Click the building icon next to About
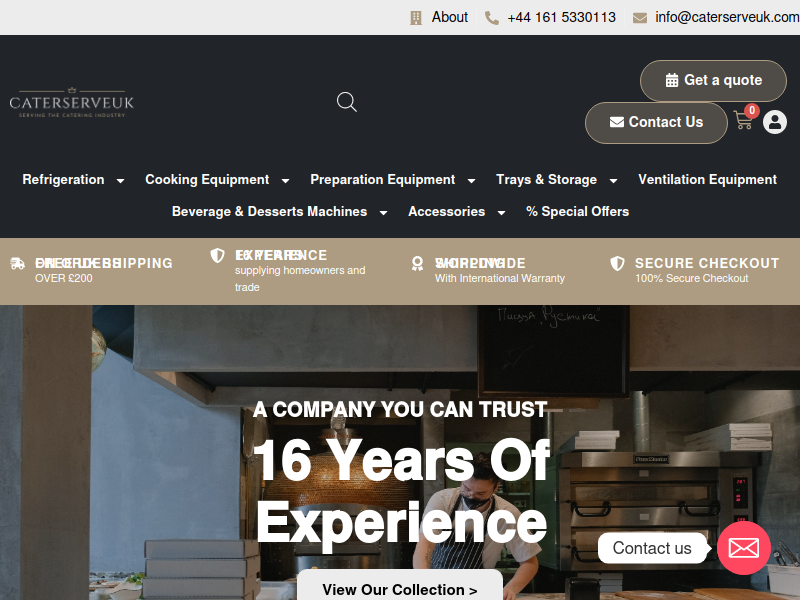Screen dimensions: 800x600 (416, 18)
